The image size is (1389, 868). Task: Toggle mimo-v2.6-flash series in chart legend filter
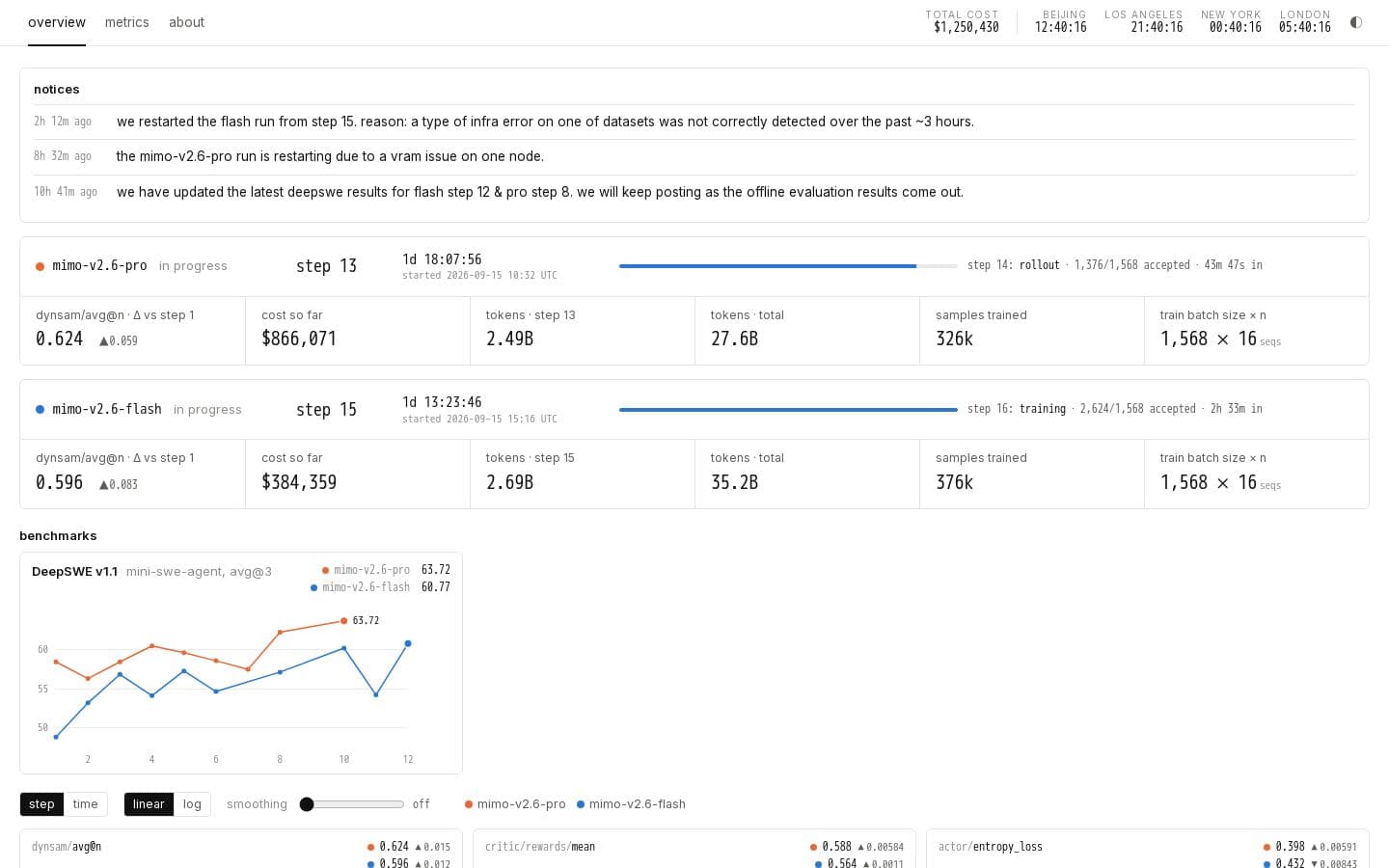coord(631,804)
